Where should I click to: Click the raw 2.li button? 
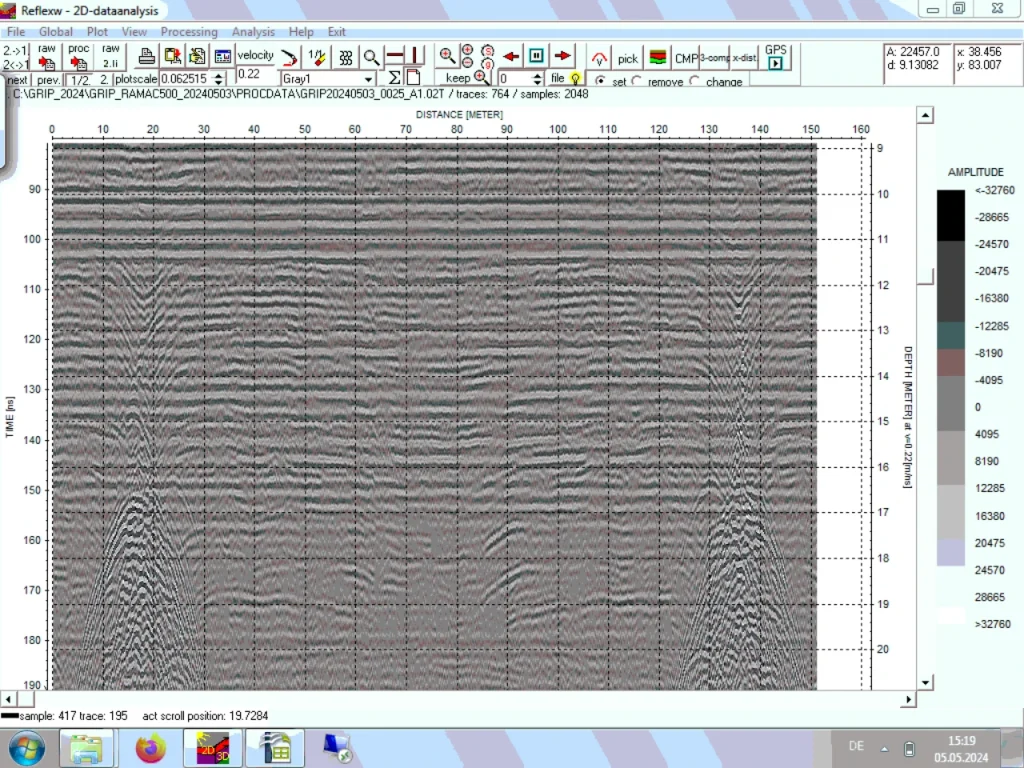click(110, 57)
